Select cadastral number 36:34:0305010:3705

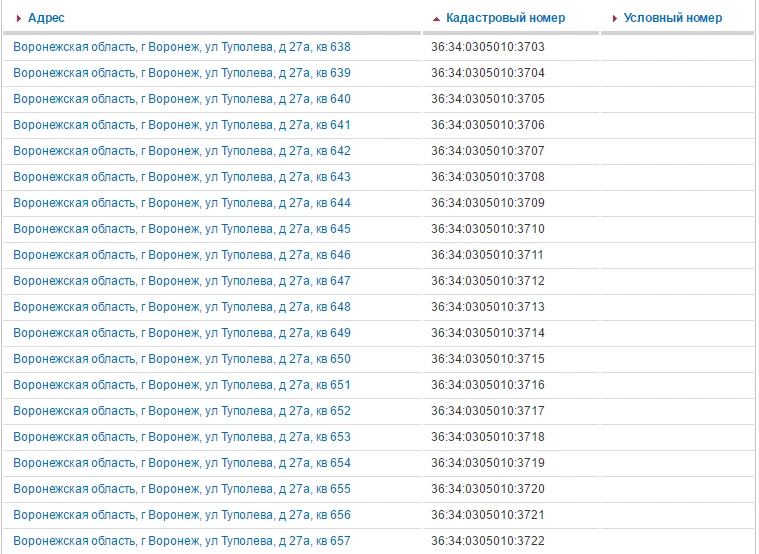pyautogui.click(x=488, y=99)
